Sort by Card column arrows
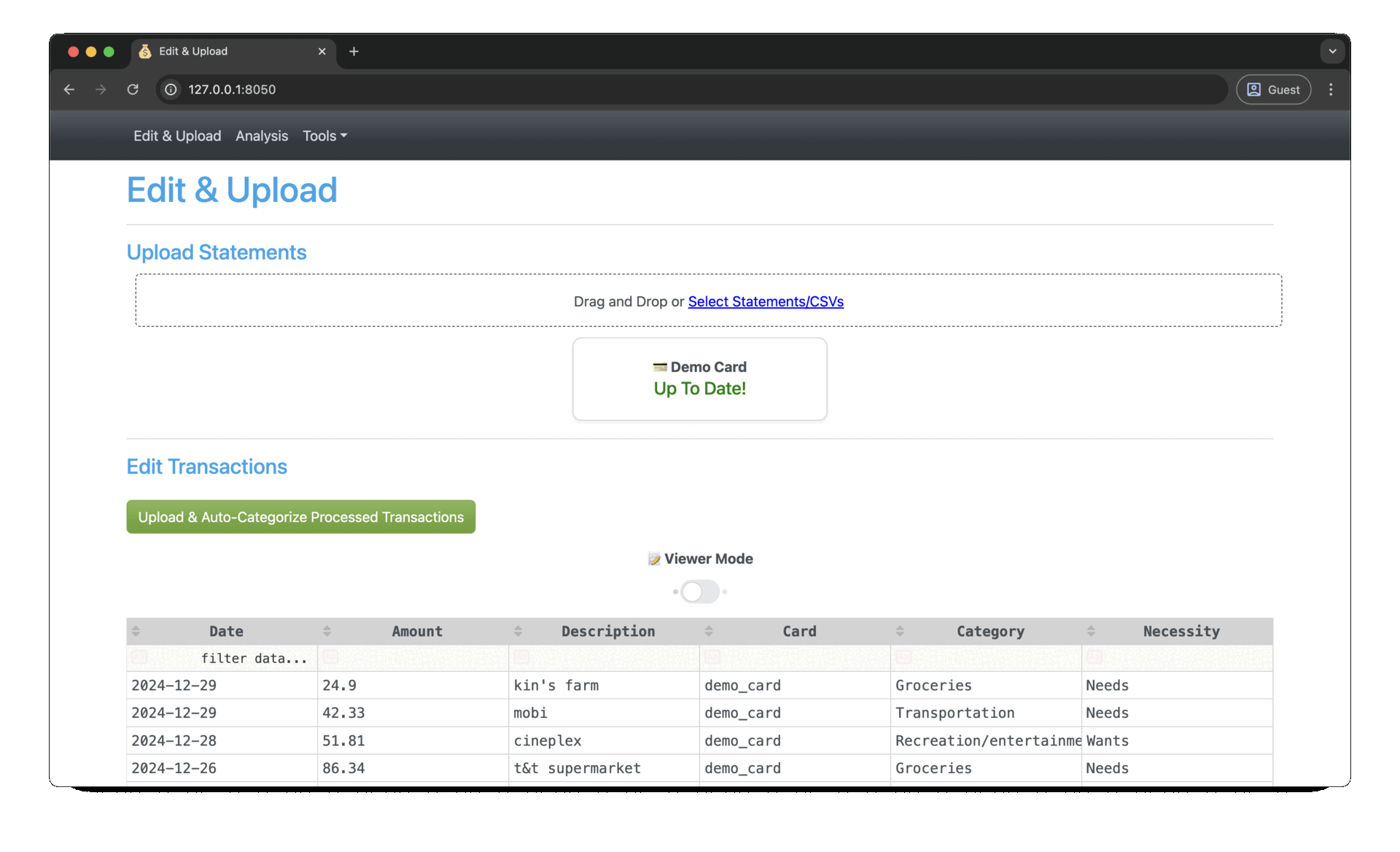This screenshot has width=1400, height=852. click(x=709, y=631)
